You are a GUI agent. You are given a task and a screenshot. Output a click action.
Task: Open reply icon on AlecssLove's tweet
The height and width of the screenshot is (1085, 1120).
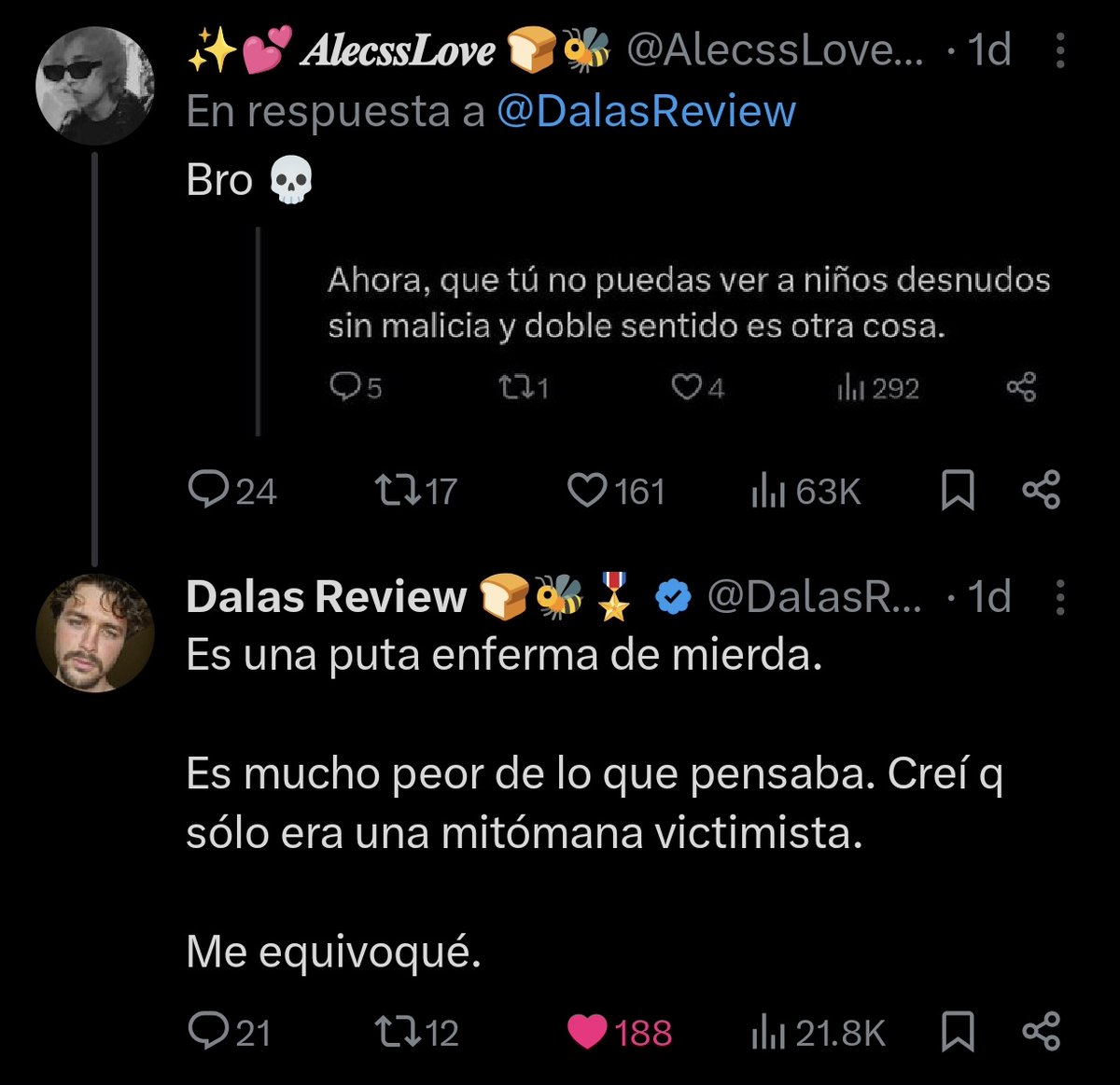pos(203,490)
